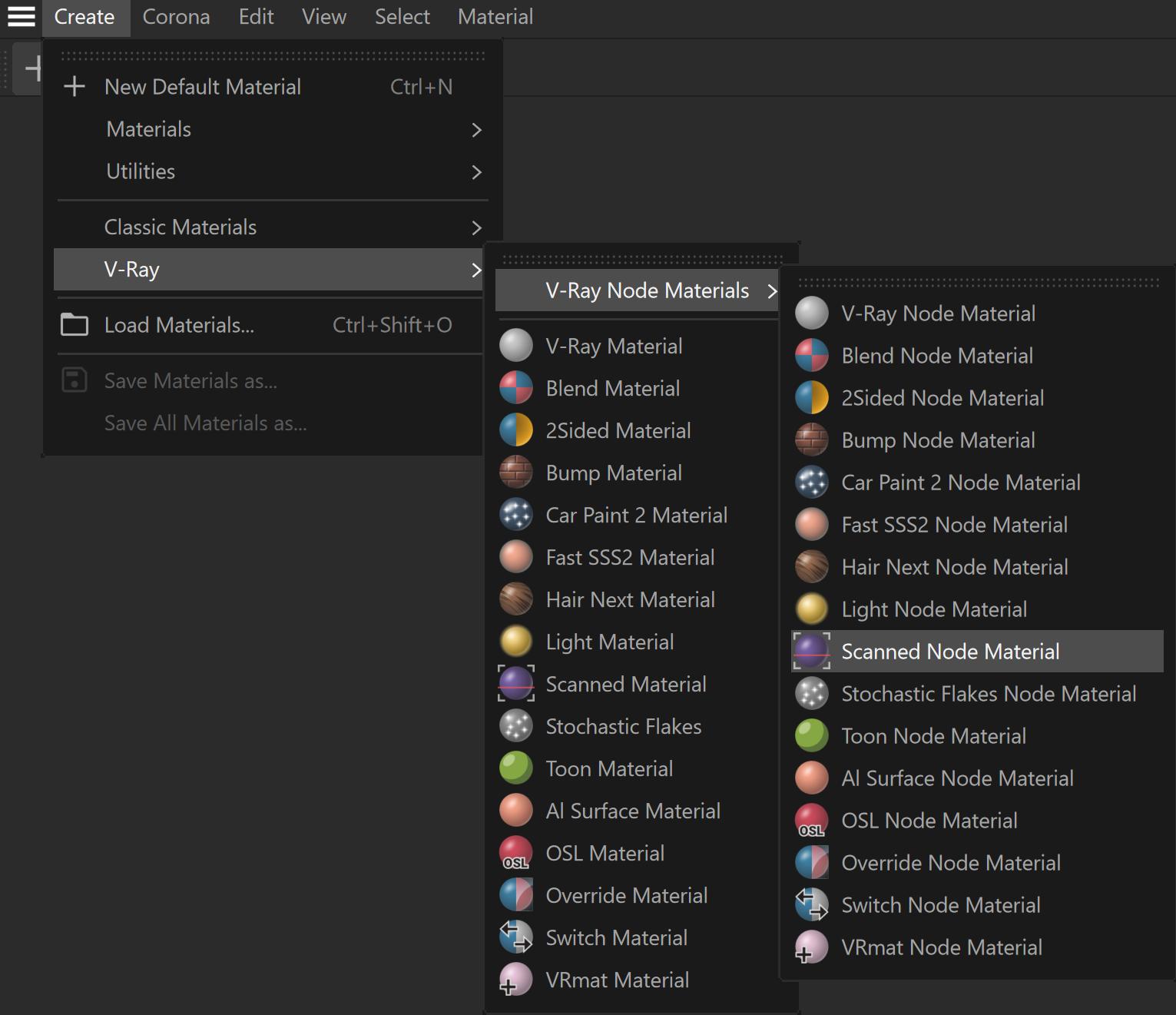Click Light Material yellow sphere icon
This screenshot has width=1176, height=1015.
[516, 642]
